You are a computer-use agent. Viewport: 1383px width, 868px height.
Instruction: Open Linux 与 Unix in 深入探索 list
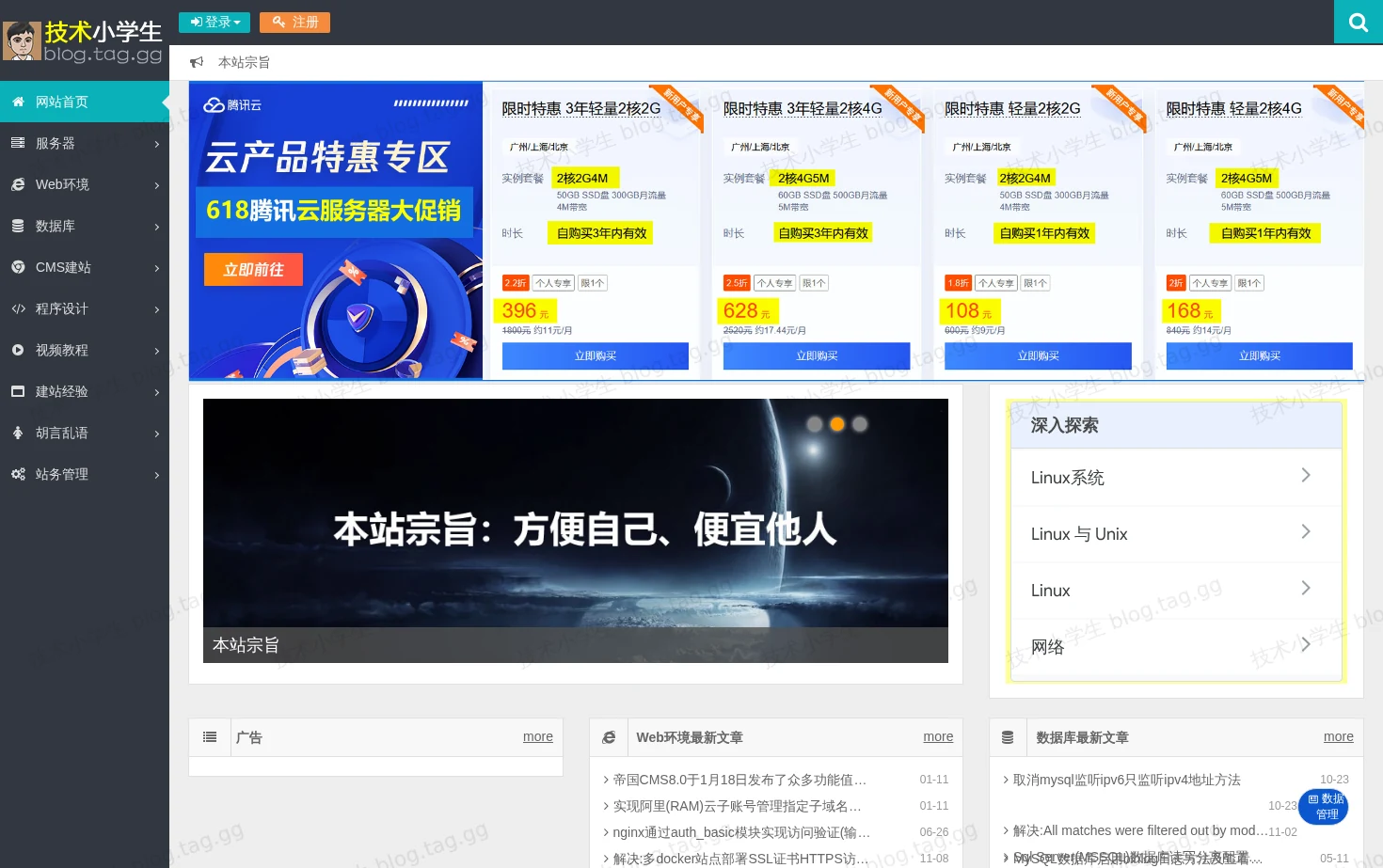click(x=1176, y=533)
